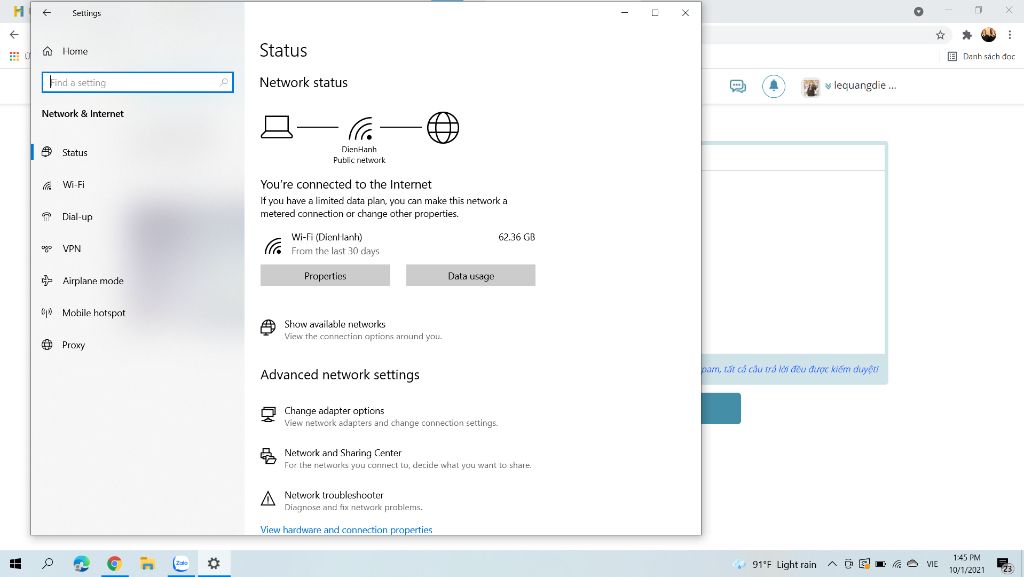Open the Chrome profile avatar
The width and height of the screenshot is (1024, 577).
tap(989, 35)
